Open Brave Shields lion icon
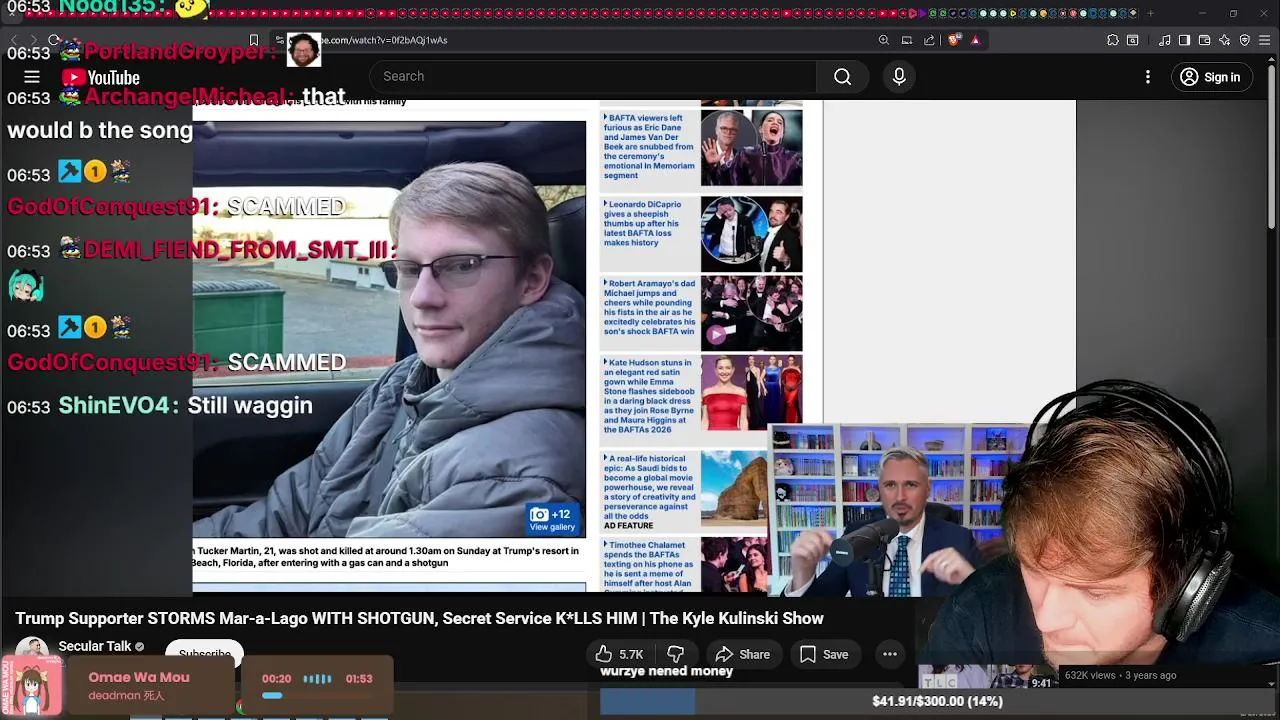The height and width of the screenshot is (720, 1280). click(953, 40)
